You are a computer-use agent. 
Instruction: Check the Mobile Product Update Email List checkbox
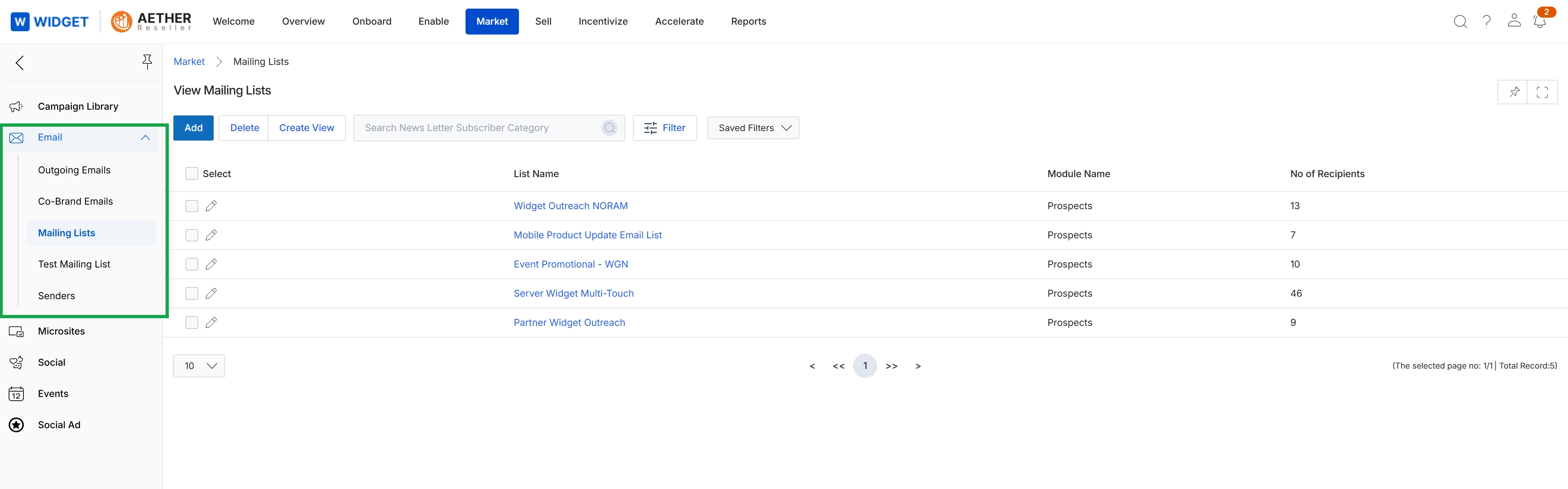(192, 236)
